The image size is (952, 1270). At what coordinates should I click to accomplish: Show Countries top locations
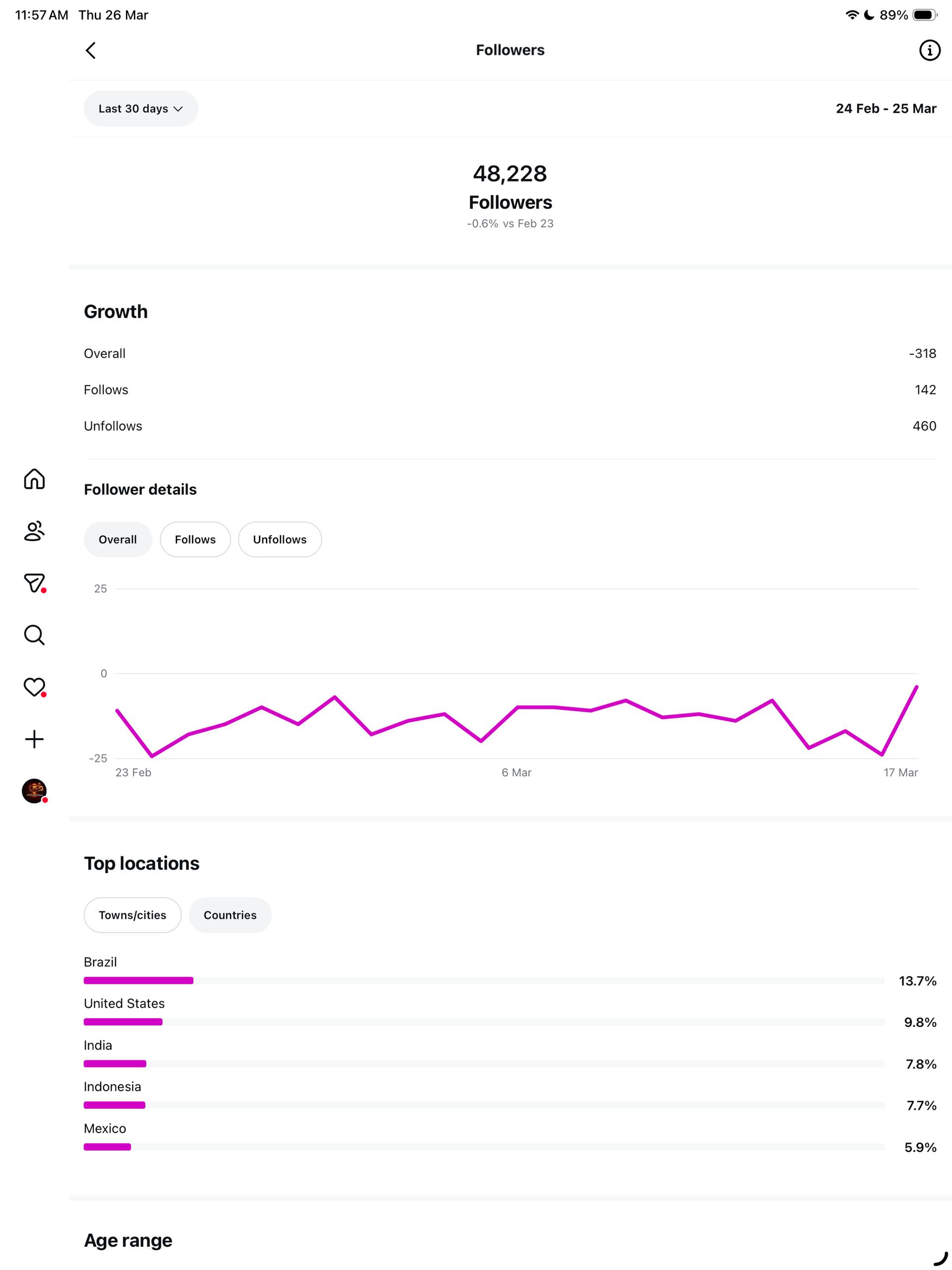click(230, 915)
